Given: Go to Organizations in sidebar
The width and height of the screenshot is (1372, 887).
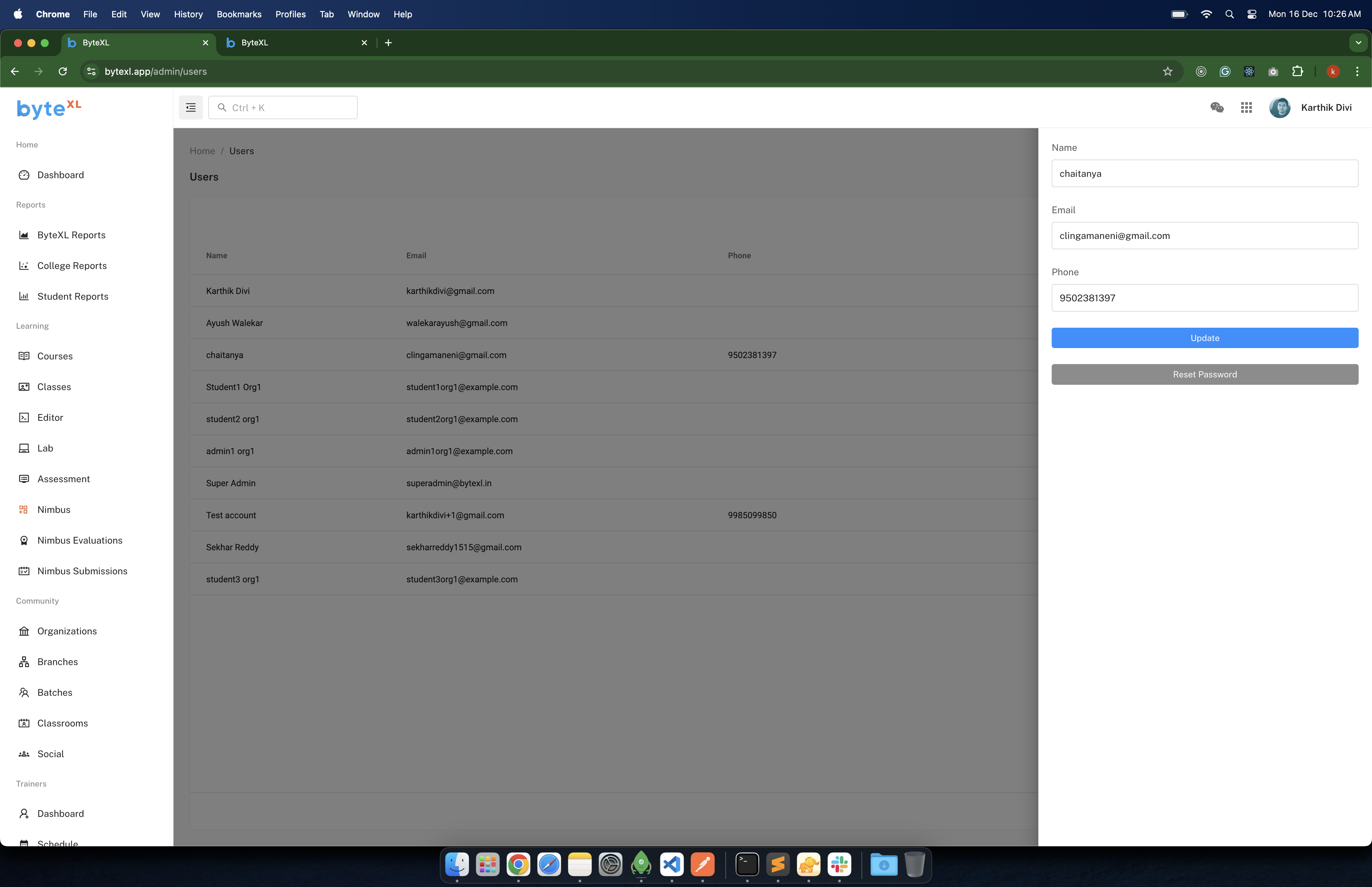Looking at the screenshot, I should coord(67,631).
